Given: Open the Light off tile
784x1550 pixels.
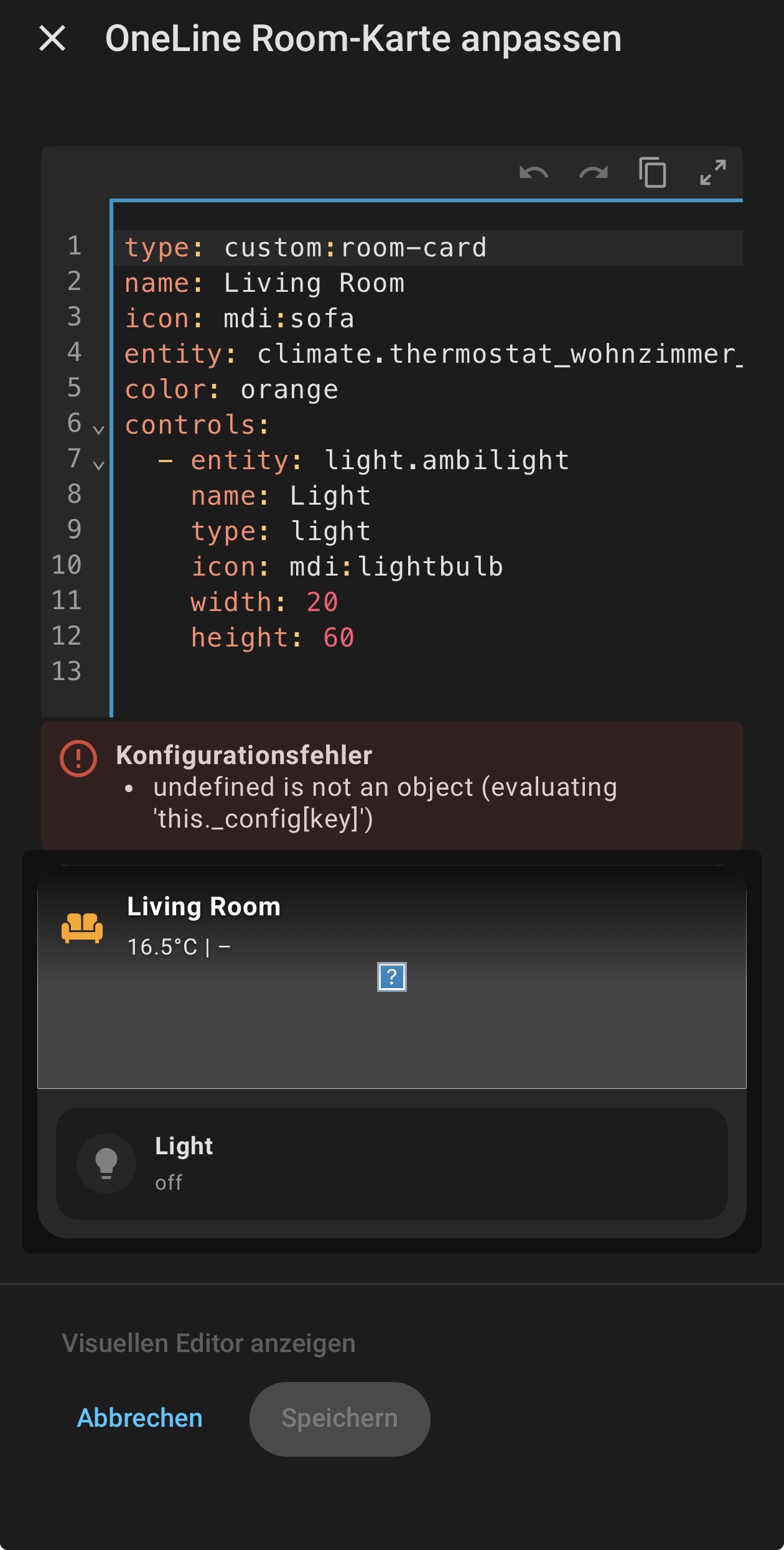Looking at the screenshot, I should point(392,1164).
